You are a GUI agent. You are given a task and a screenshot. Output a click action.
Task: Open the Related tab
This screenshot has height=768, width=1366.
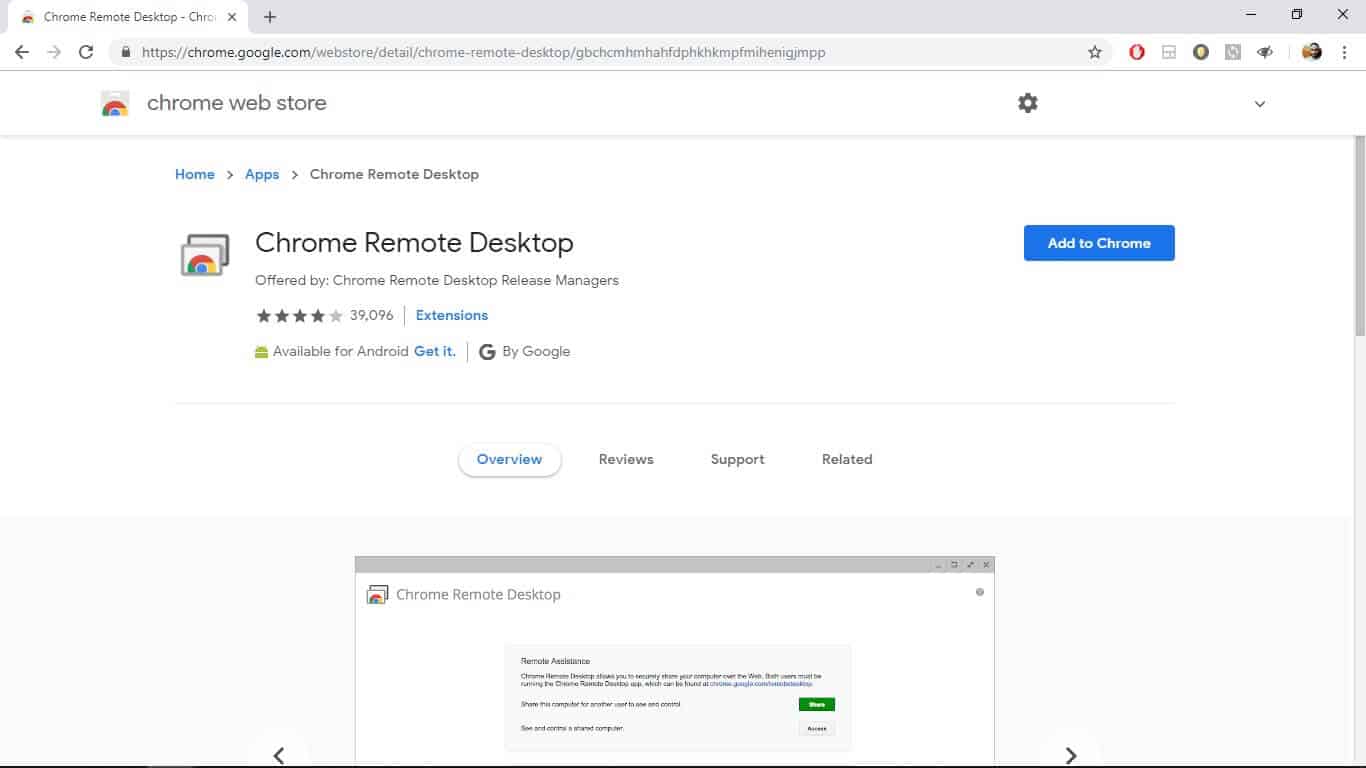(847, 460)
